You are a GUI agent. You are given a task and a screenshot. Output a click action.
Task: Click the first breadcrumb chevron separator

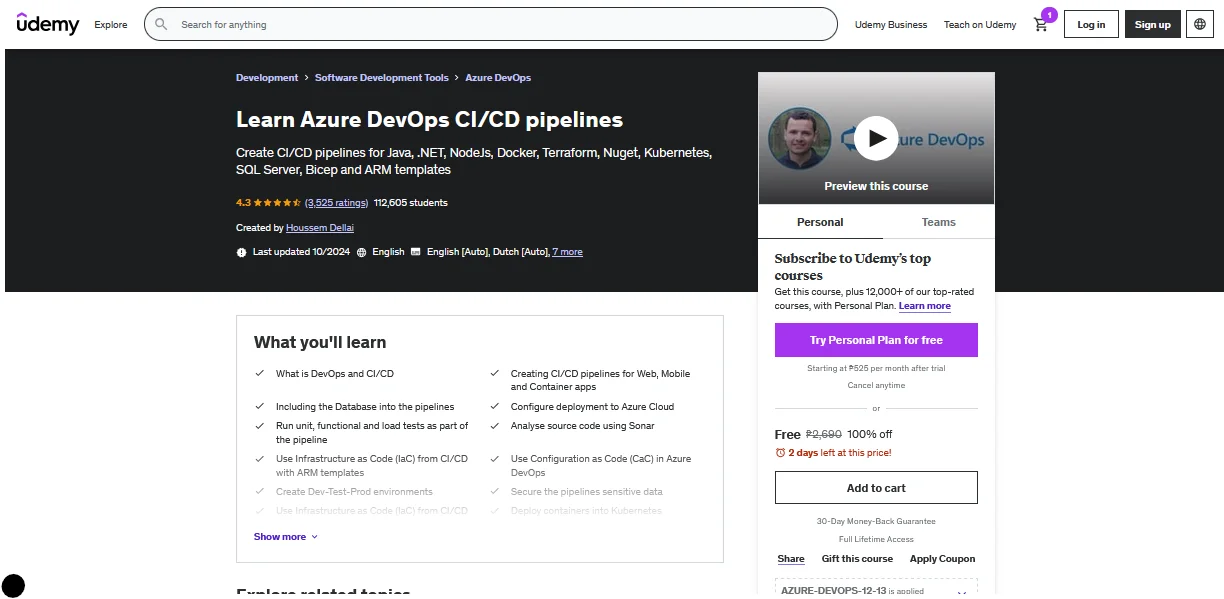click(x=306, y=78)
